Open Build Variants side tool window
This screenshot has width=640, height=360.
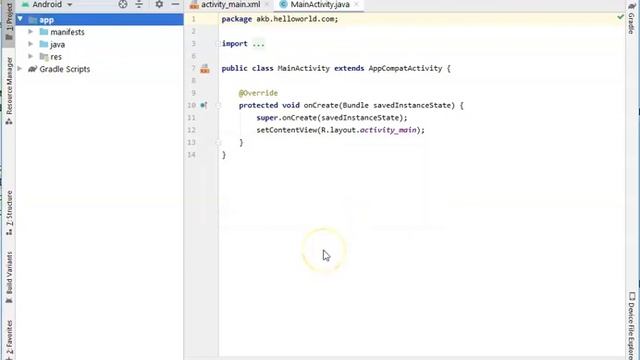pos(9,278)
